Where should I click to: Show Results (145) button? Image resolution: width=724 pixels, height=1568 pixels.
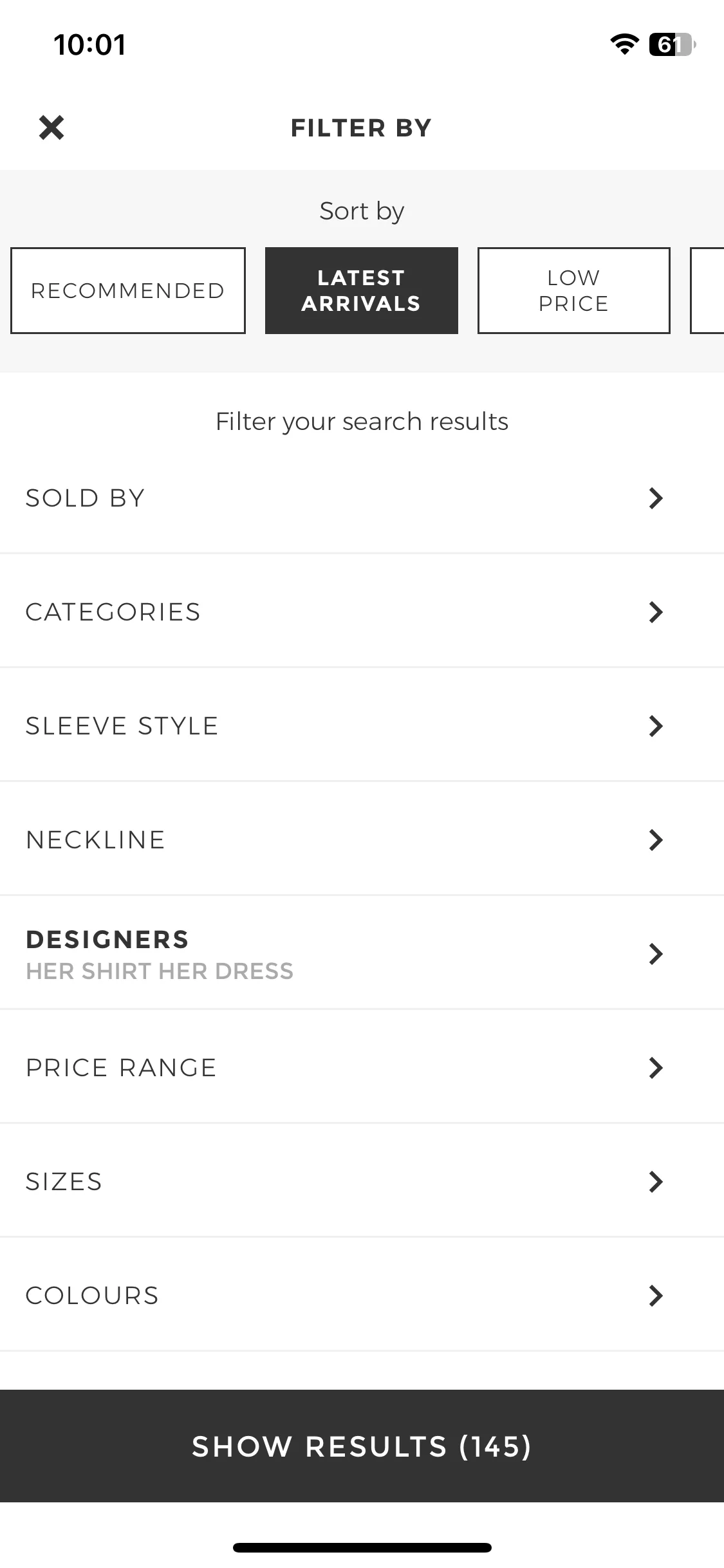(362, 1446)
